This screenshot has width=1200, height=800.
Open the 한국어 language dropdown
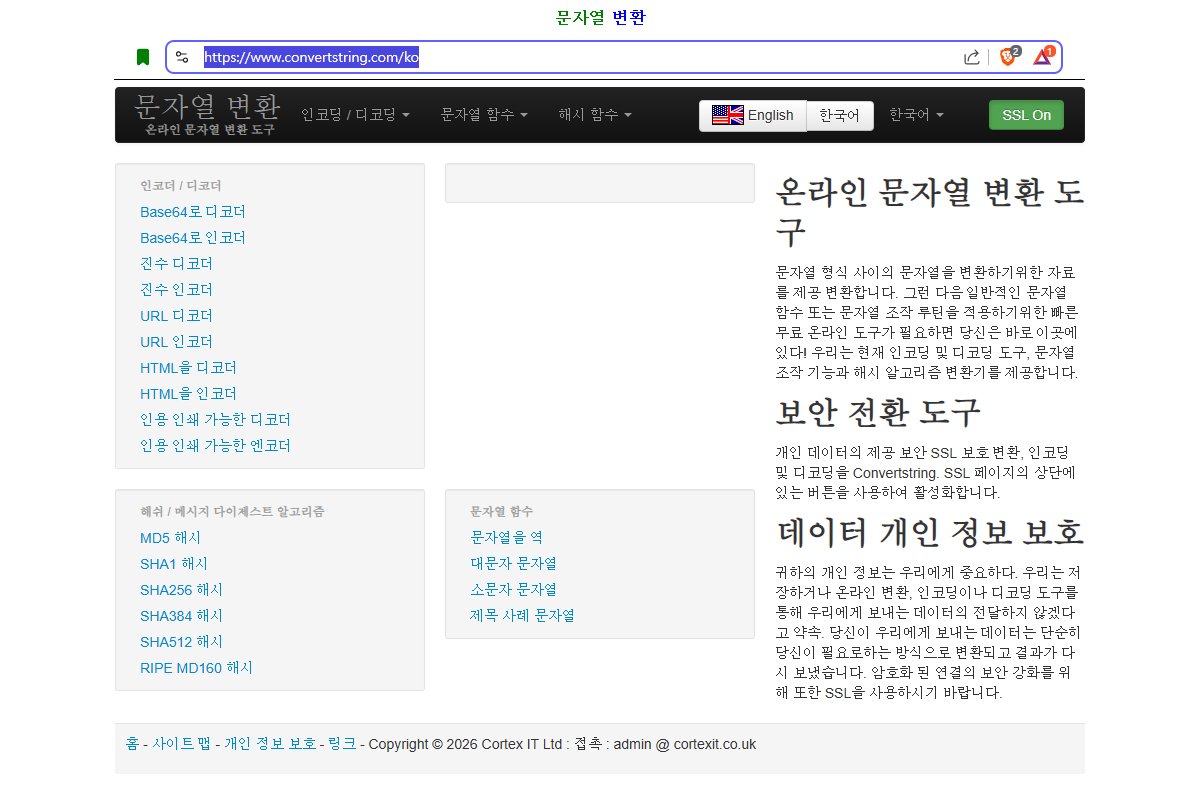click(x=916, y=115)
